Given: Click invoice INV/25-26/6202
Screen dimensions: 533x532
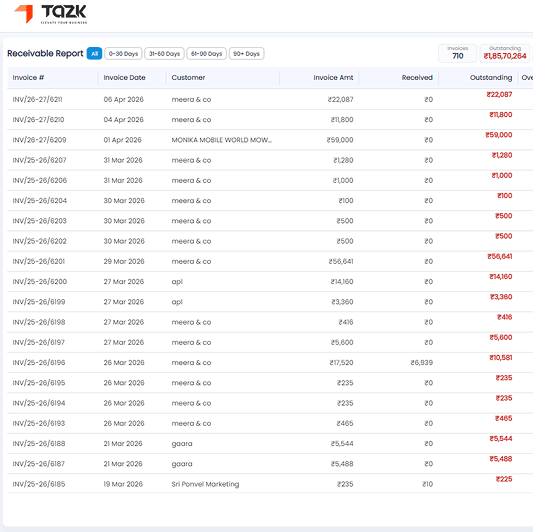Looking at the screenshot, I should click(x=39, y=241).
